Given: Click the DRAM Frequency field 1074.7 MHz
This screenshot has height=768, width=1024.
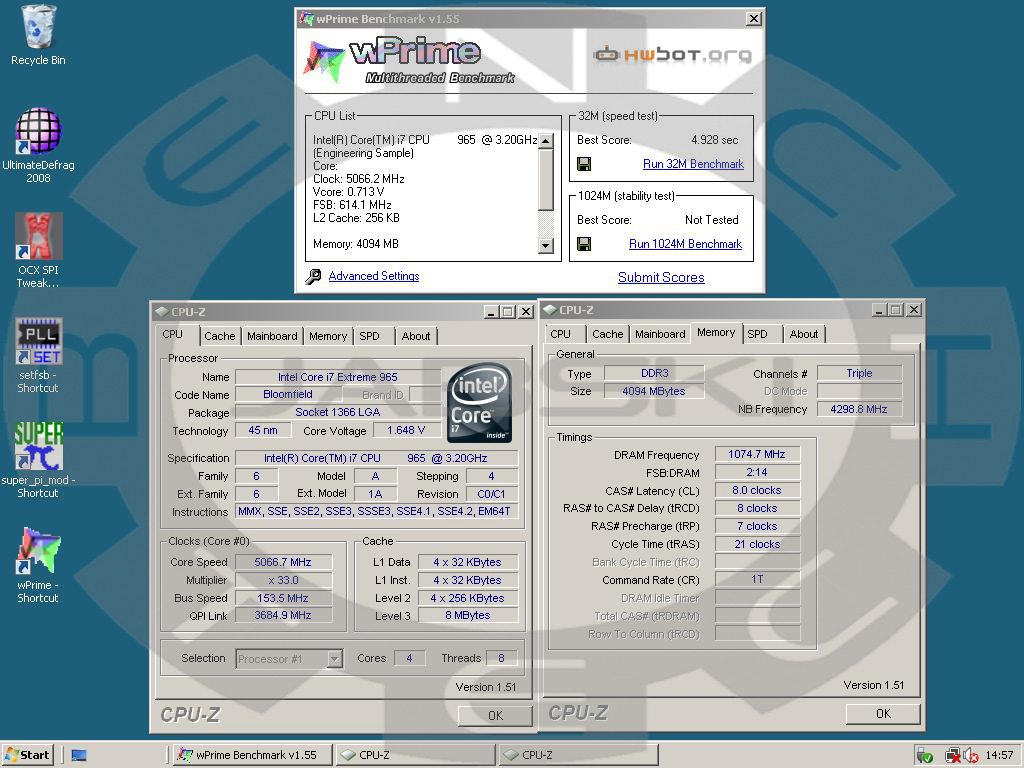Looking at the screenshot, I should (757, 454).
